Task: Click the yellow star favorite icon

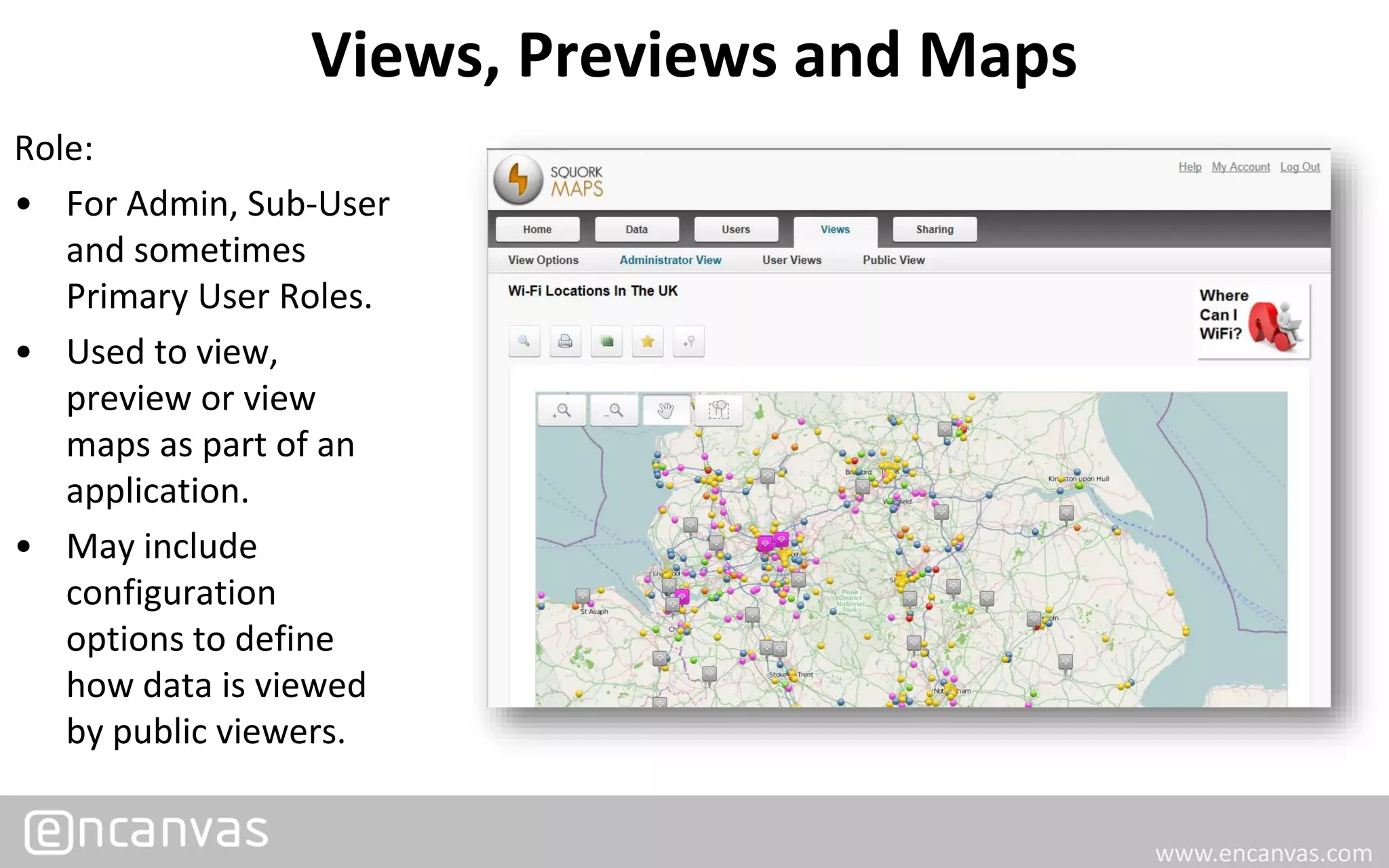Action: [648, 341]
